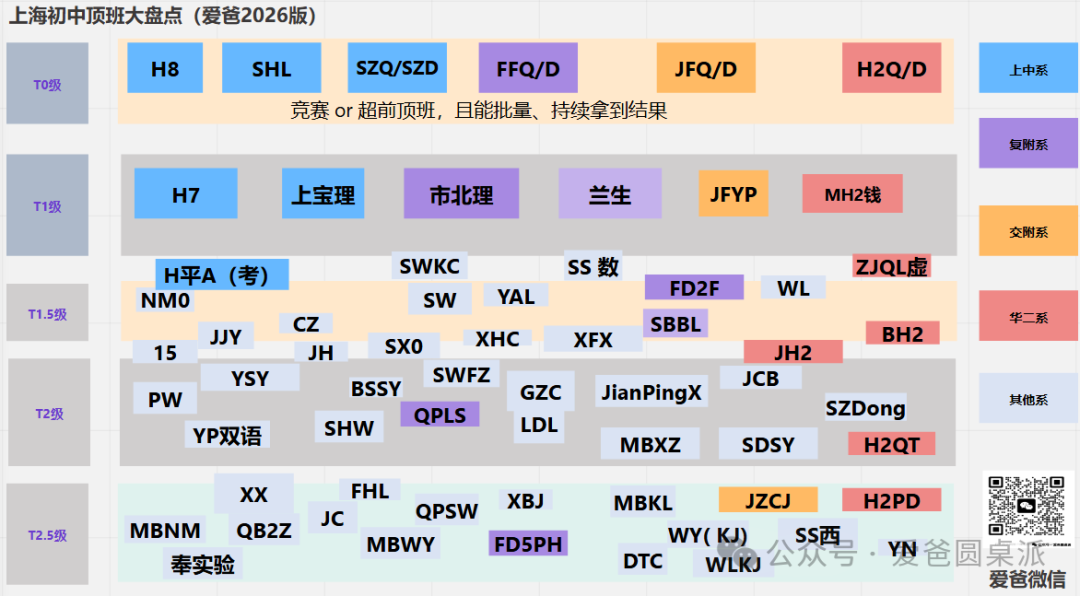Click the MBXZ label
This screenshot has width=1080, height=596.
[x=650, y=444]
